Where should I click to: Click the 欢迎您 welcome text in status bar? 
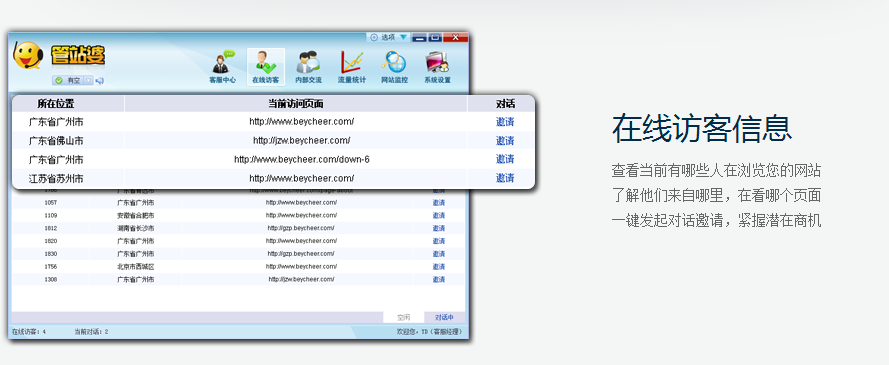point(430,332)
